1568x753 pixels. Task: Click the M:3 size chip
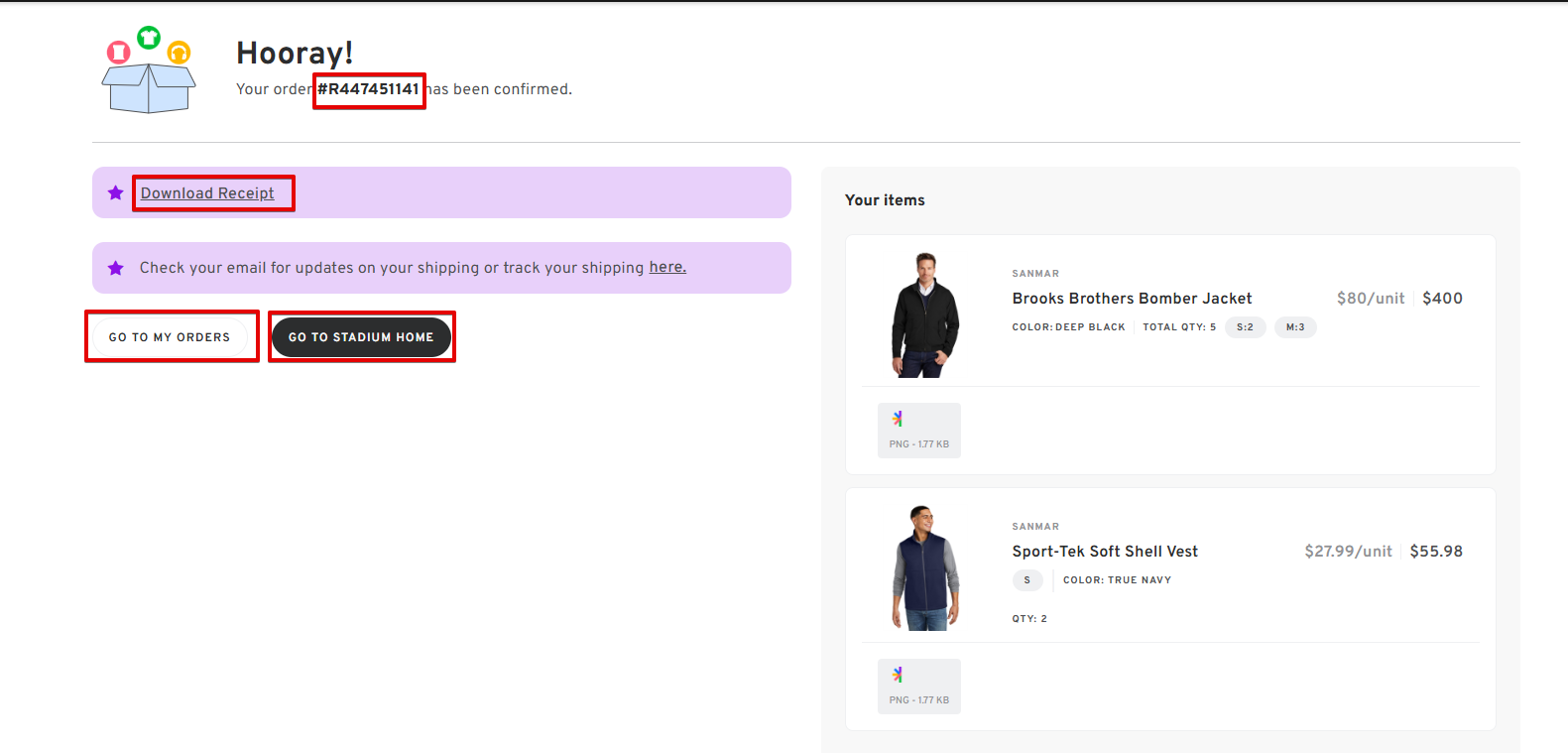(1295, 327)
